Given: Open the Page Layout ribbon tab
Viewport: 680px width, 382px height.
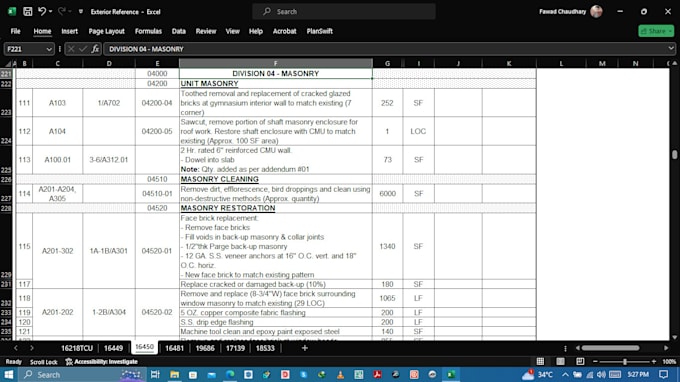Looking at the screenshot, I should 106,31.
